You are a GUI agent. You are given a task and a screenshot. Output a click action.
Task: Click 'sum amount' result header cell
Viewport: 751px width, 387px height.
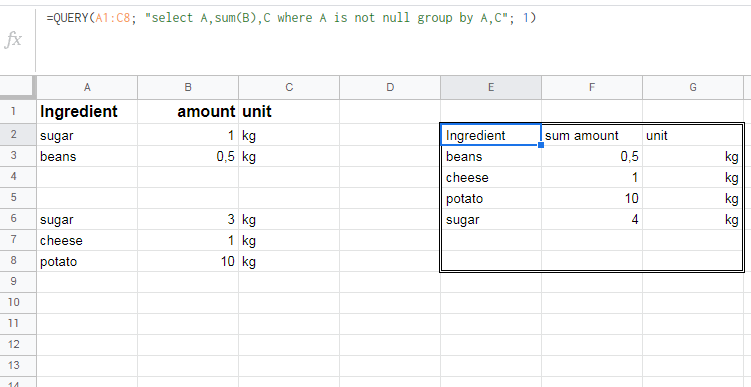coord(592,135)
